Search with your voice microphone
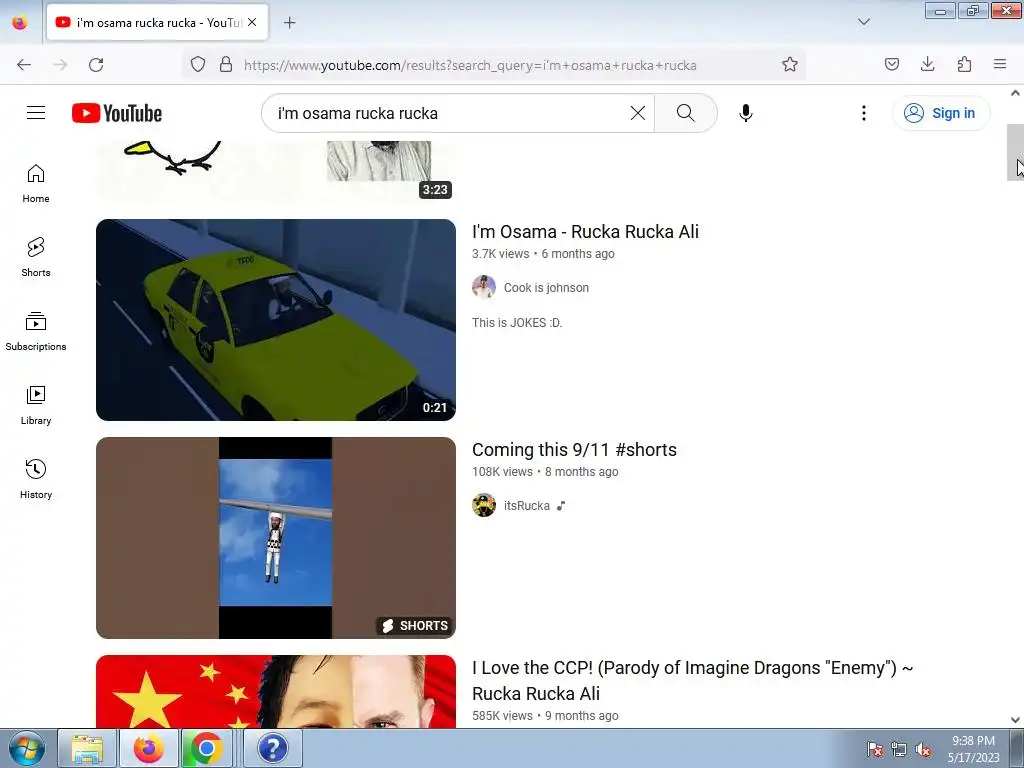The height and width of the screenshot is (768, 1024). [x=746, y=113]
